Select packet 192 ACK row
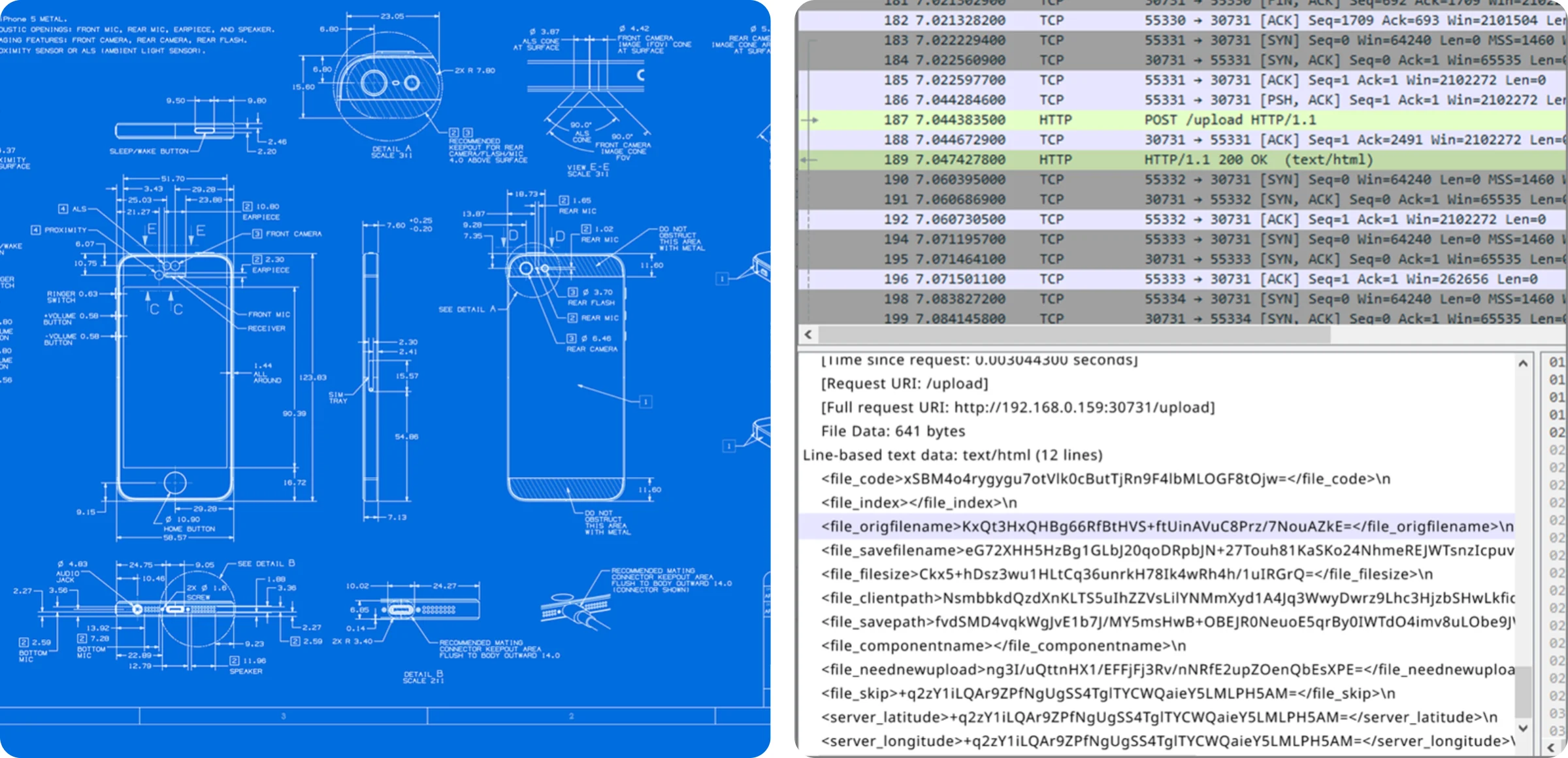 [1183, 220]
